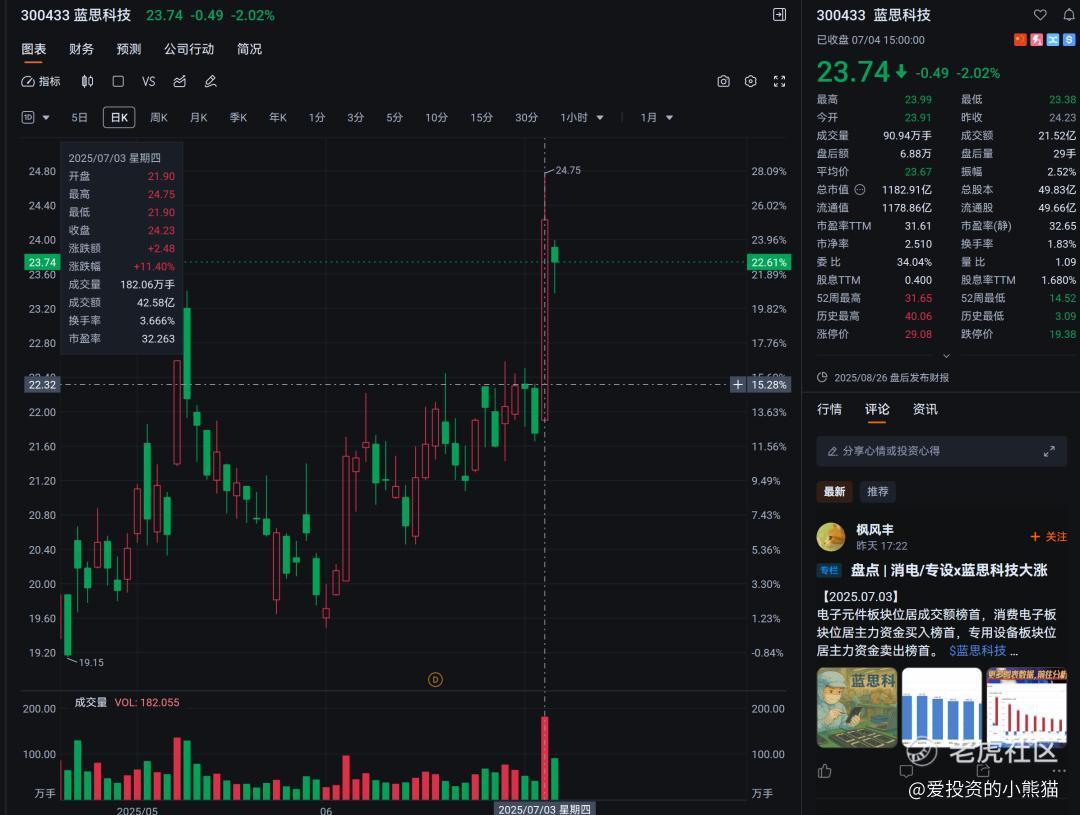The height and width of the screenshot is (815, 1080).
Task: Select the 3分 chart period
Action: point(355,118)
